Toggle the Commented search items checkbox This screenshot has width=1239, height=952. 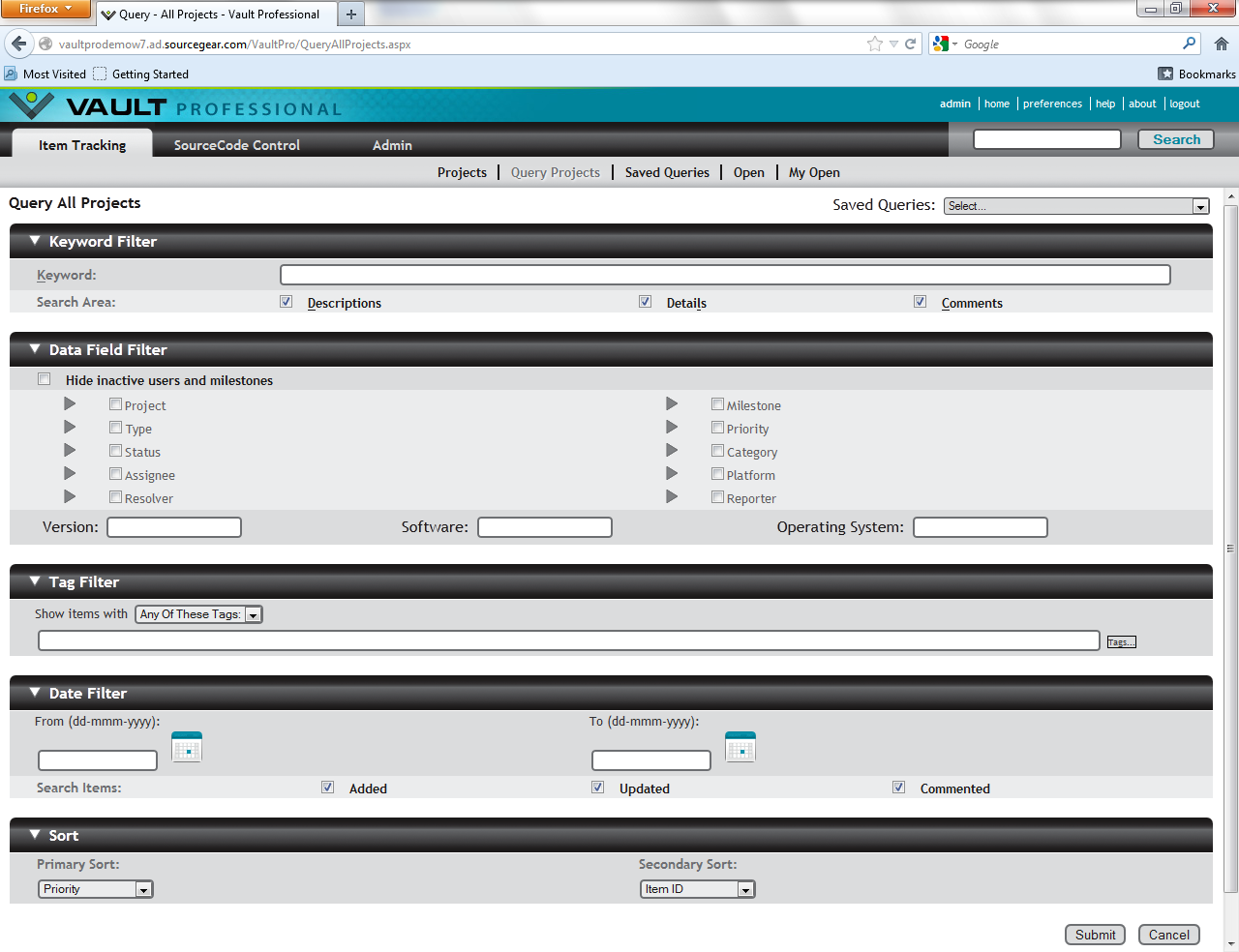[899, 788]
